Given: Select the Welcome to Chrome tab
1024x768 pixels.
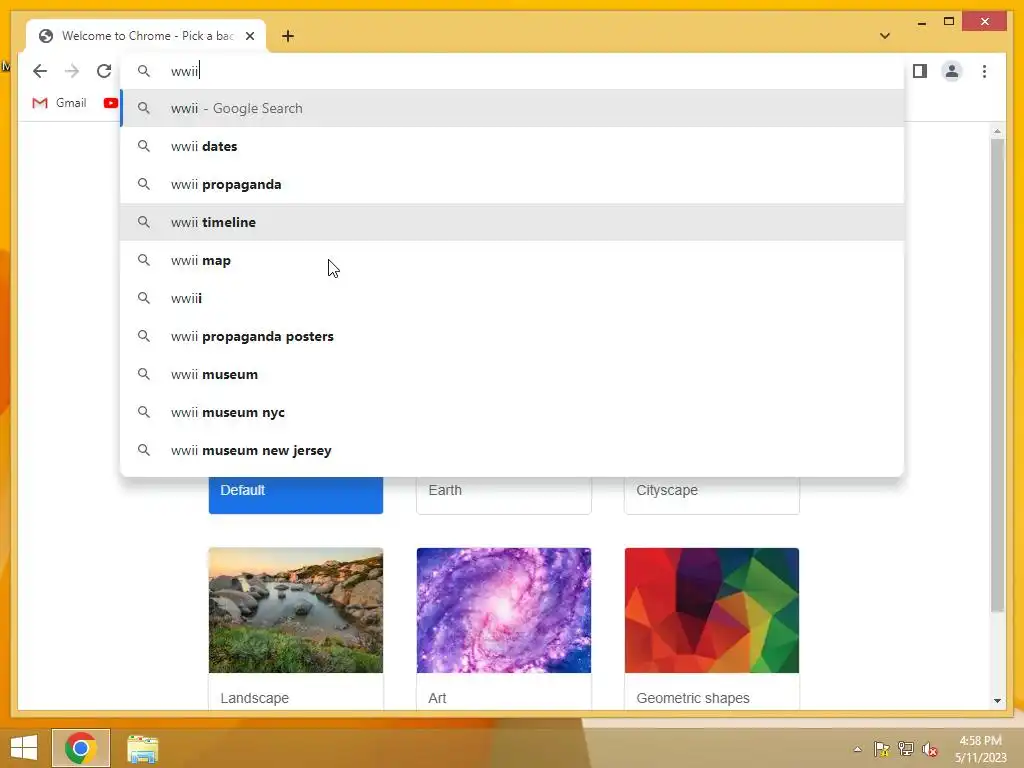Looking at the screenshot, I should (146, 36).
